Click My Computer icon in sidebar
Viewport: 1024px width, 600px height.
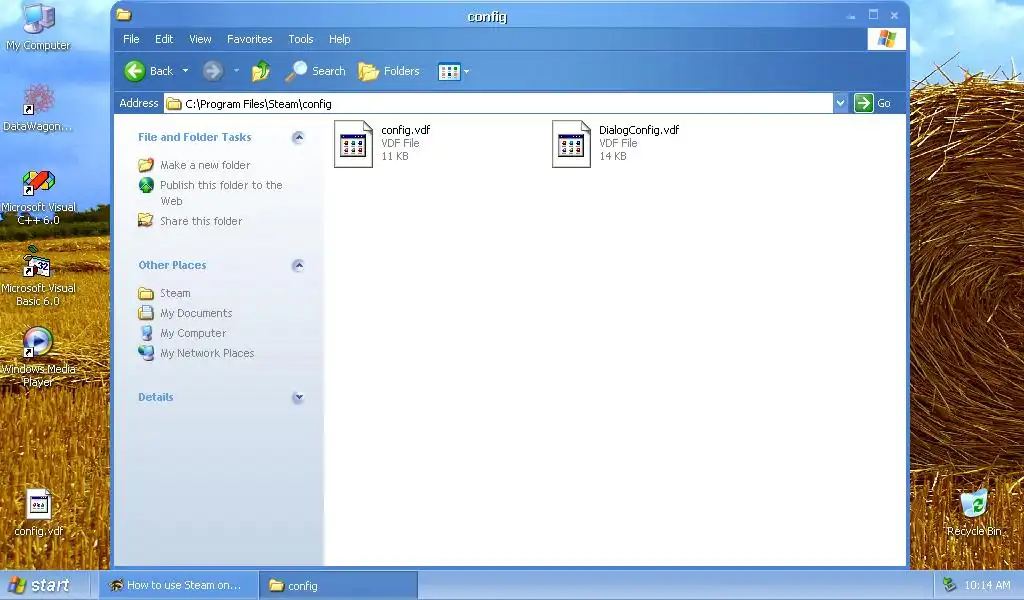(146, 333)
